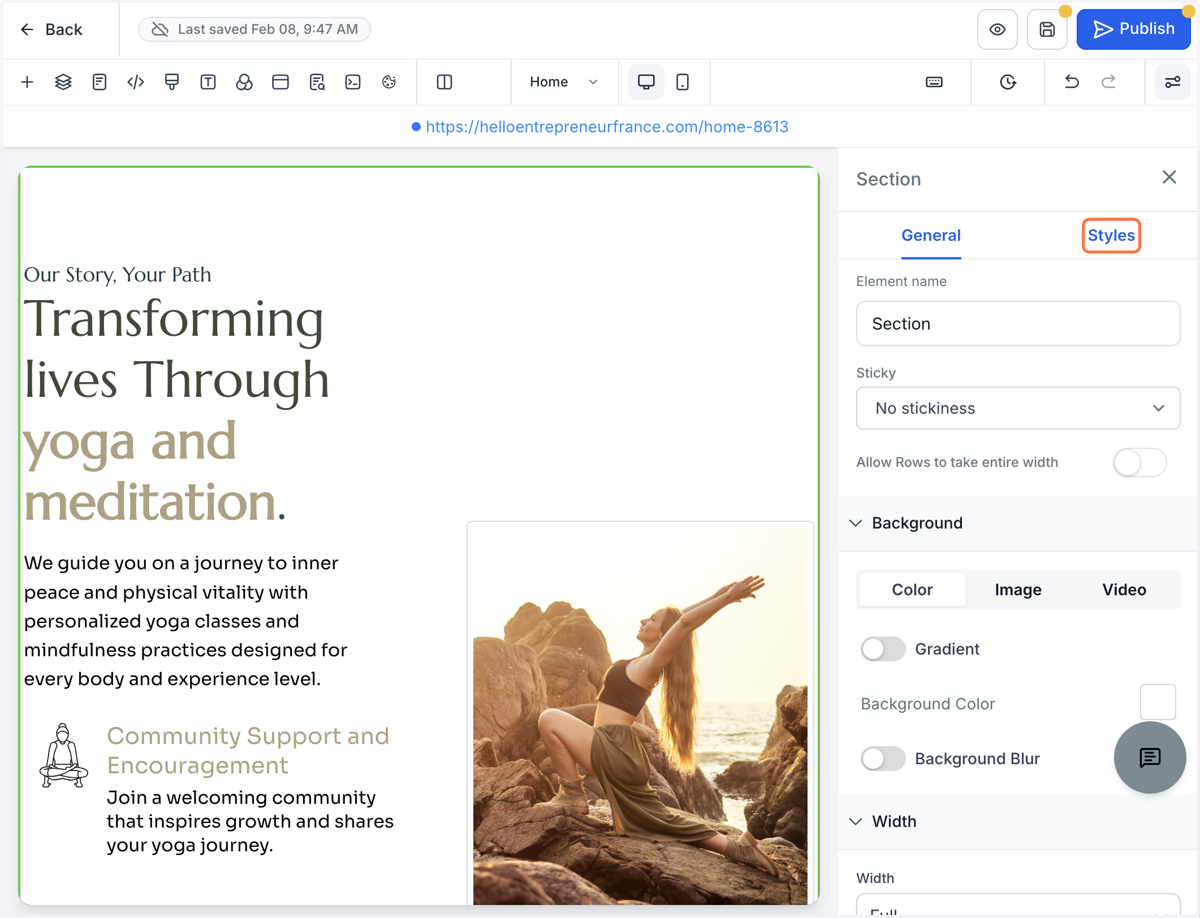Open the No stickiness dropdown
1200x918 pixels.
(1018, 408)
